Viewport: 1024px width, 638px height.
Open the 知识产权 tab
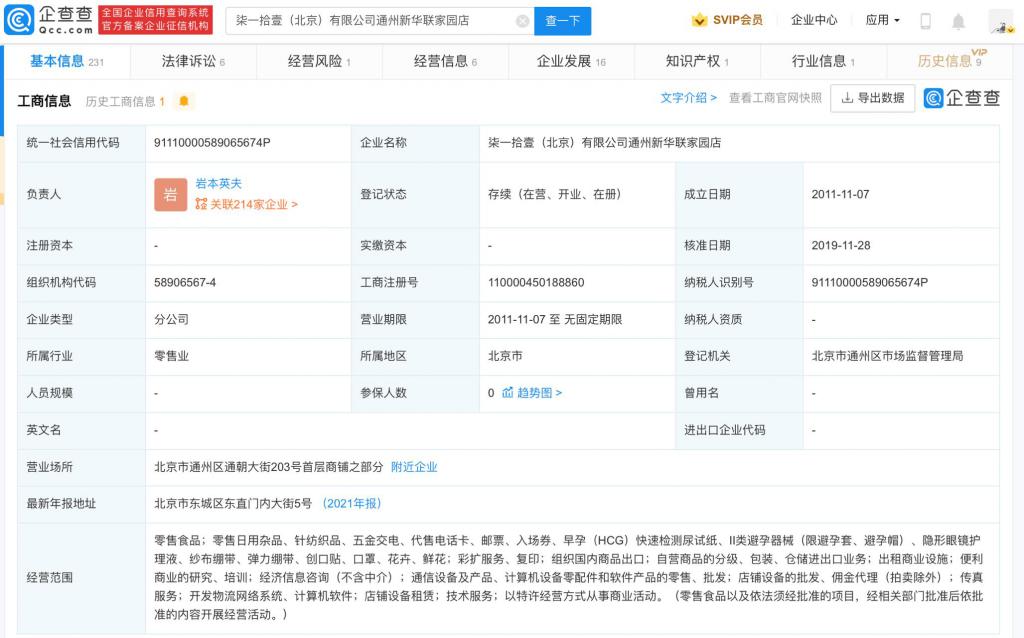coord(696,61)
